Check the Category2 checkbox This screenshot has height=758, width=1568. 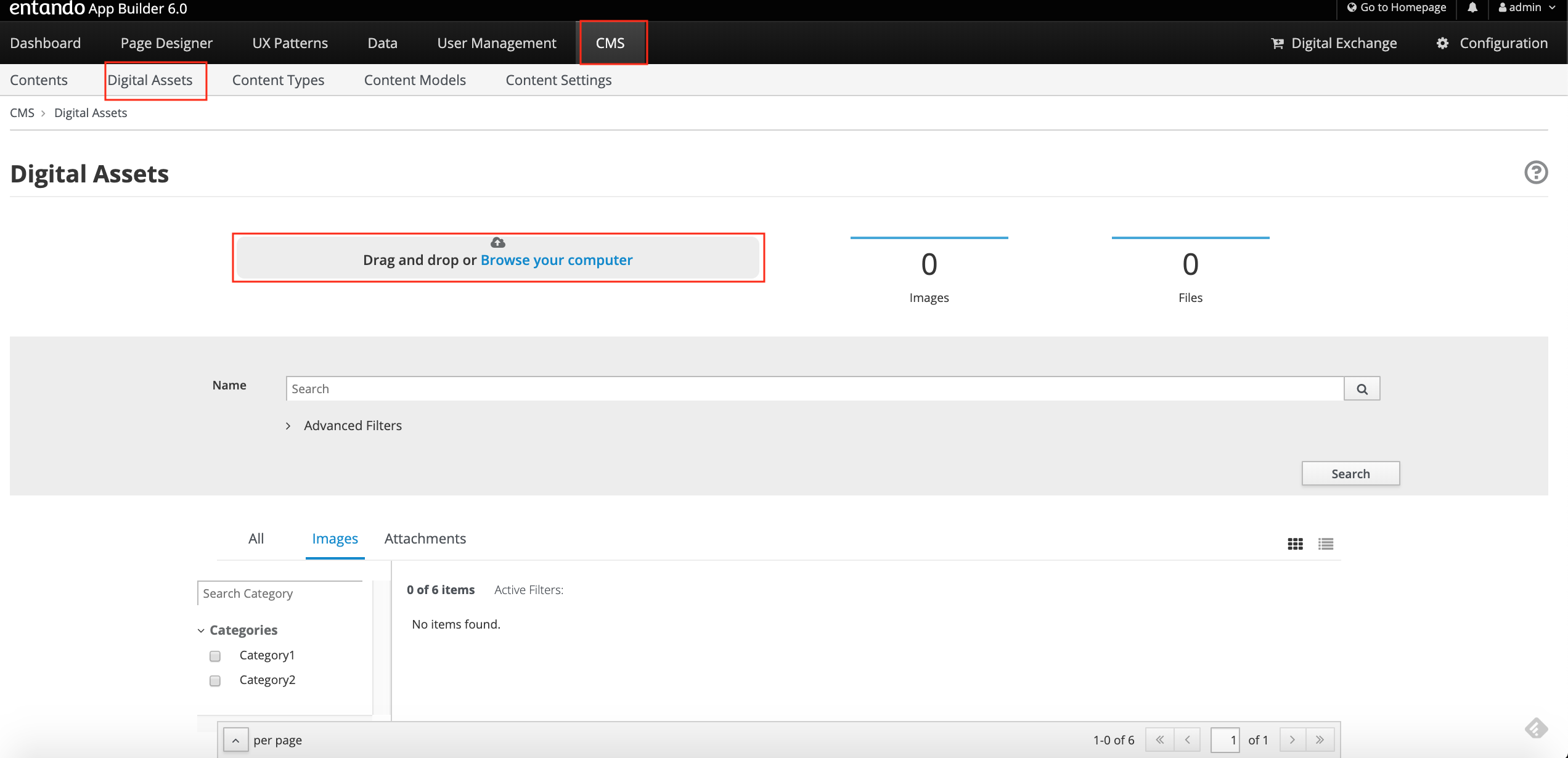[x=215, y=680]
